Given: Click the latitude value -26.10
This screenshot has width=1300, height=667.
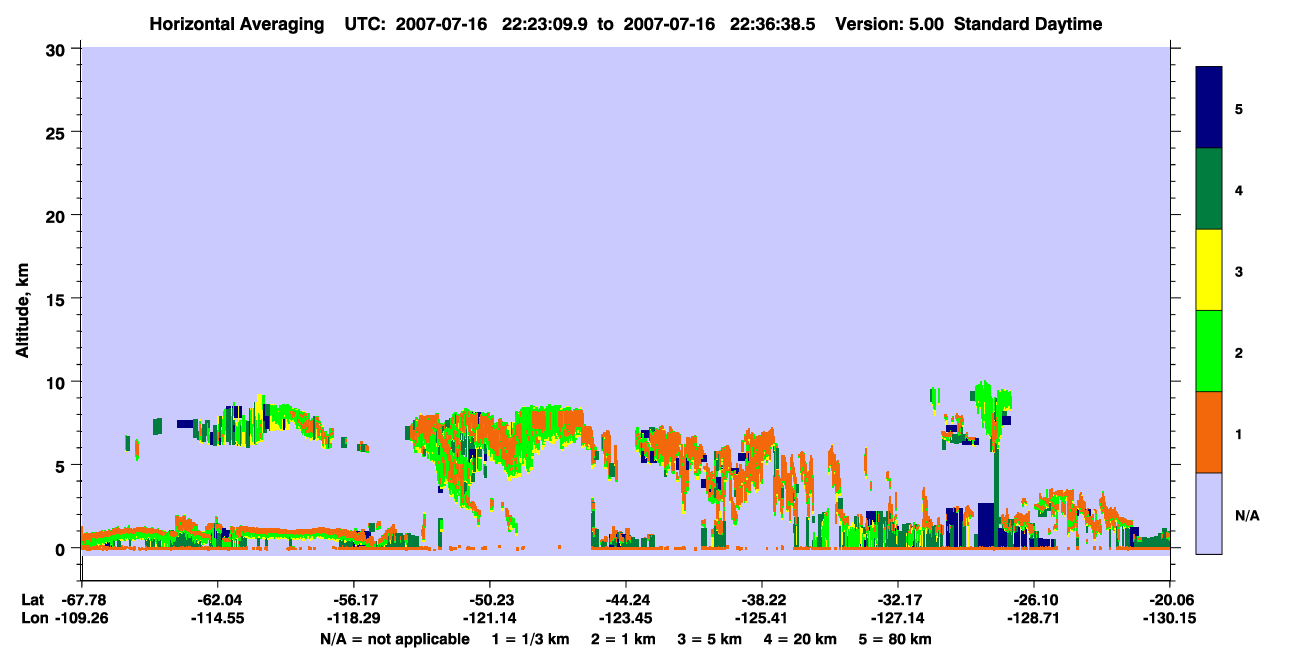Looking at the screenshot, I should 1034,600.
